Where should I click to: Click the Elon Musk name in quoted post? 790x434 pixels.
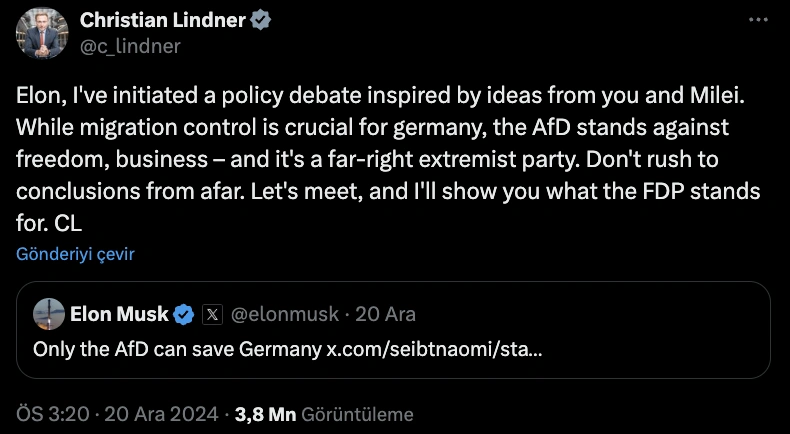coord(119,314)
